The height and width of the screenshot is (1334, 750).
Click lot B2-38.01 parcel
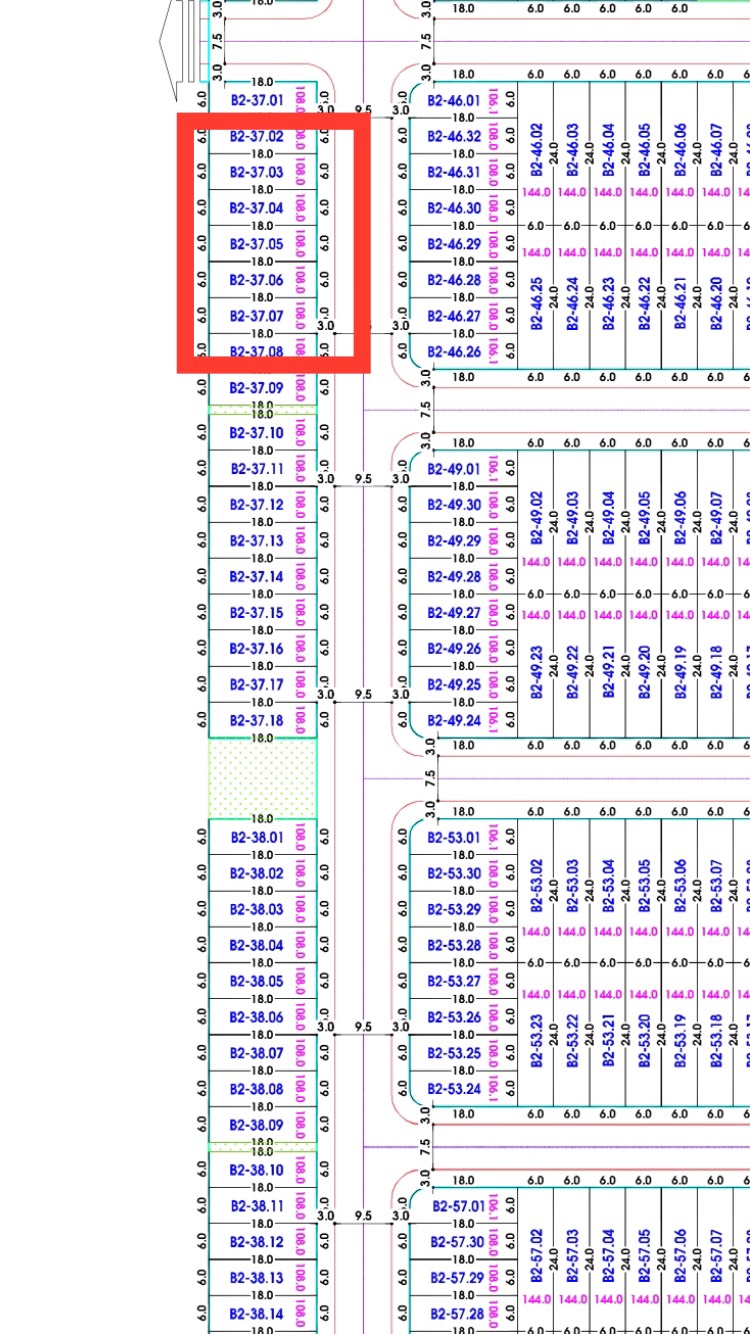click(x=257, y=837)
